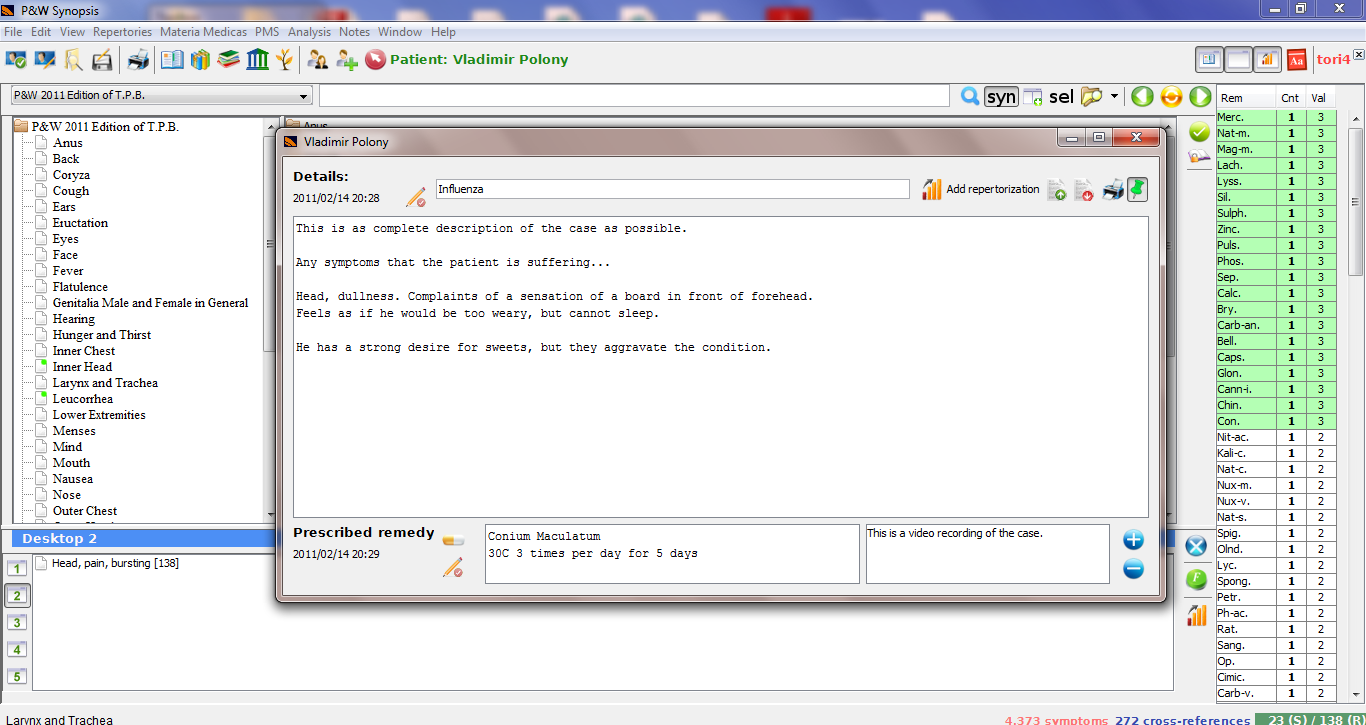Click the add patient icon with plus
The width and height of the screenshot is (1366, 725).
tap(346, 60)
